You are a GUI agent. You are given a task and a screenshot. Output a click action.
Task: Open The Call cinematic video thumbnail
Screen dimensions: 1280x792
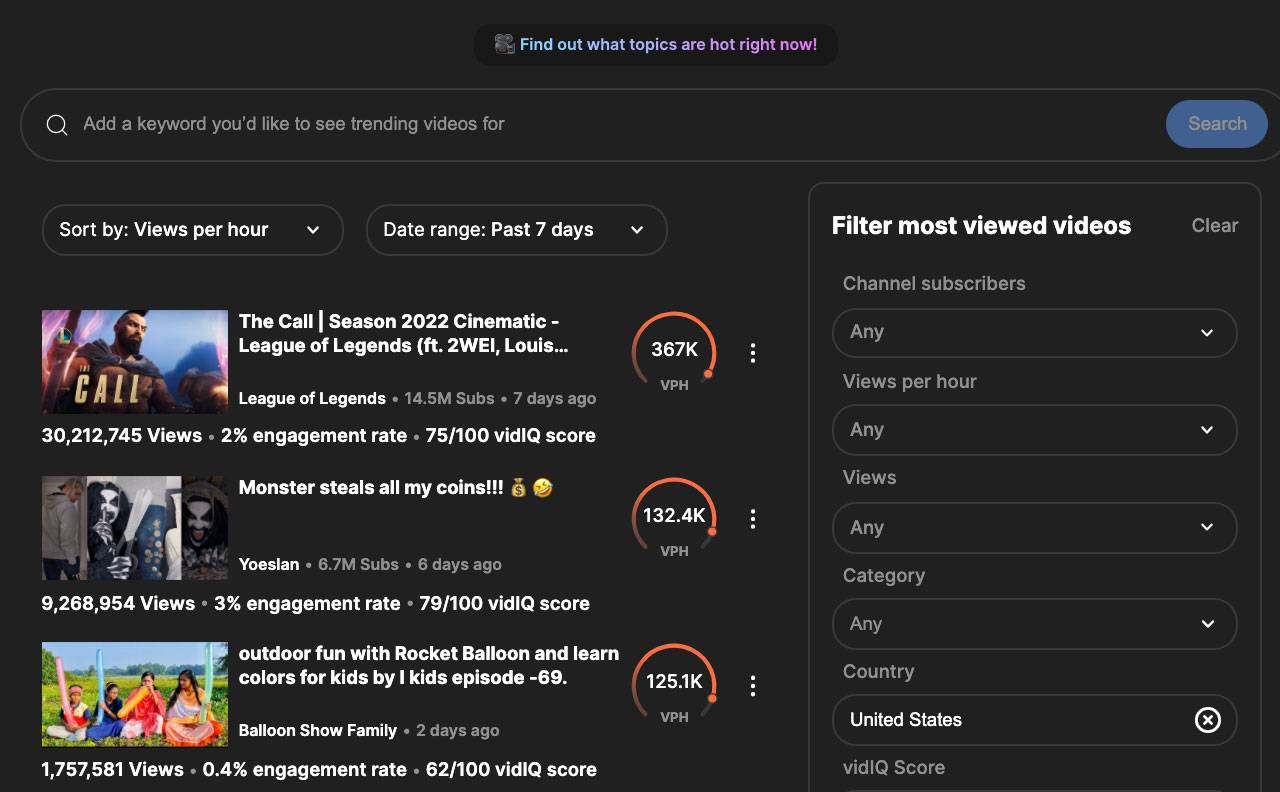(135, 362)
